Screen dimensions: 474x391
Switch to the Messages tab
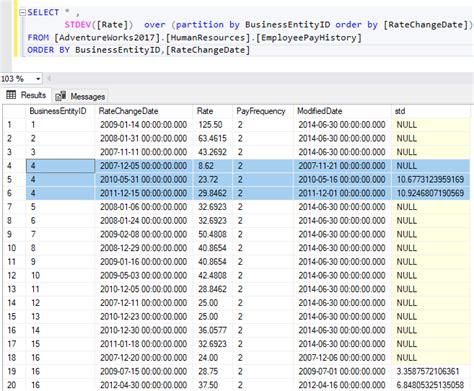tap(80, 96)
